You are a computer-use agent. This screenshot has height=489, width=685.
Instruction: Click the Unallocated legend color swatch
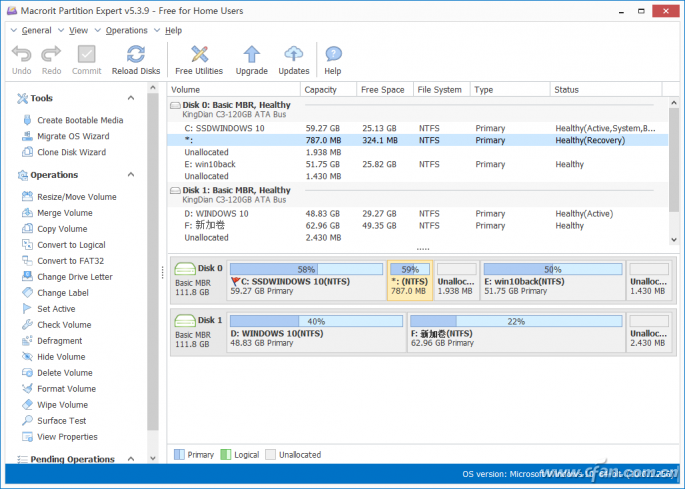[270, 454]
